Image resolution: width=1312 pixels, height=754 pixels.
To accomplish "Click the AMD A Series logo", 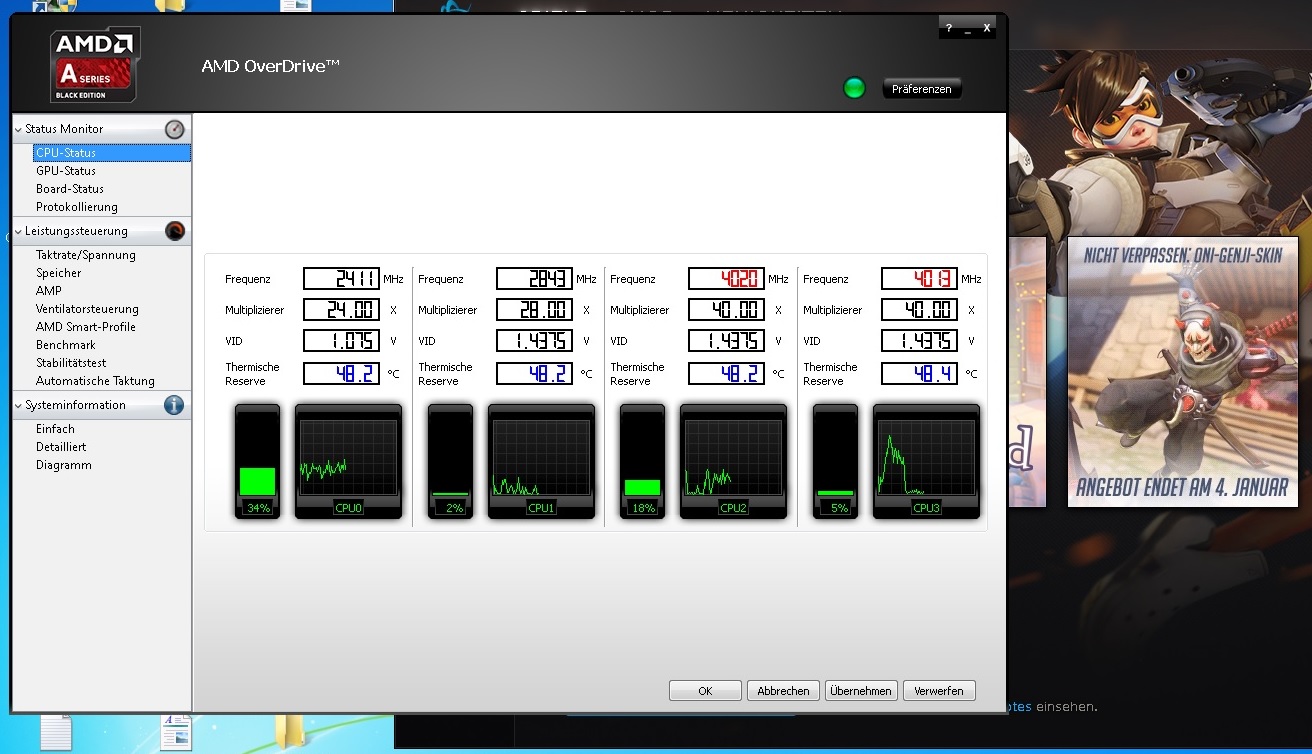I will coord(95,64).
